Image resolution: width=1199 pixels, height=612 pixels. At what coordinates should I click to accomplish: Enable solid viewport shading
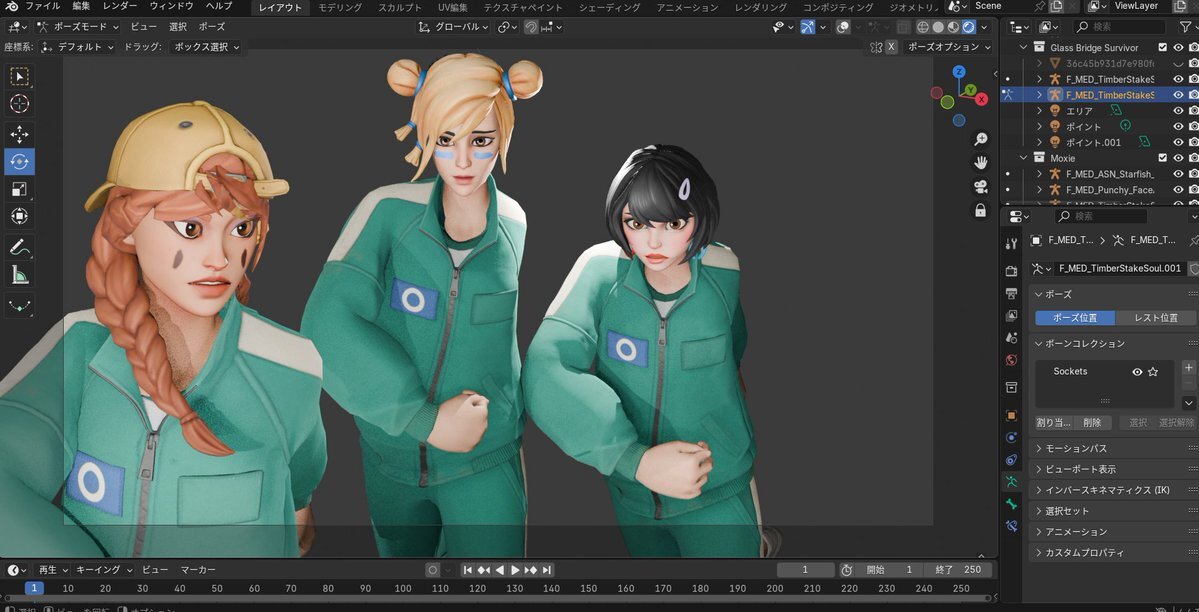938,27
